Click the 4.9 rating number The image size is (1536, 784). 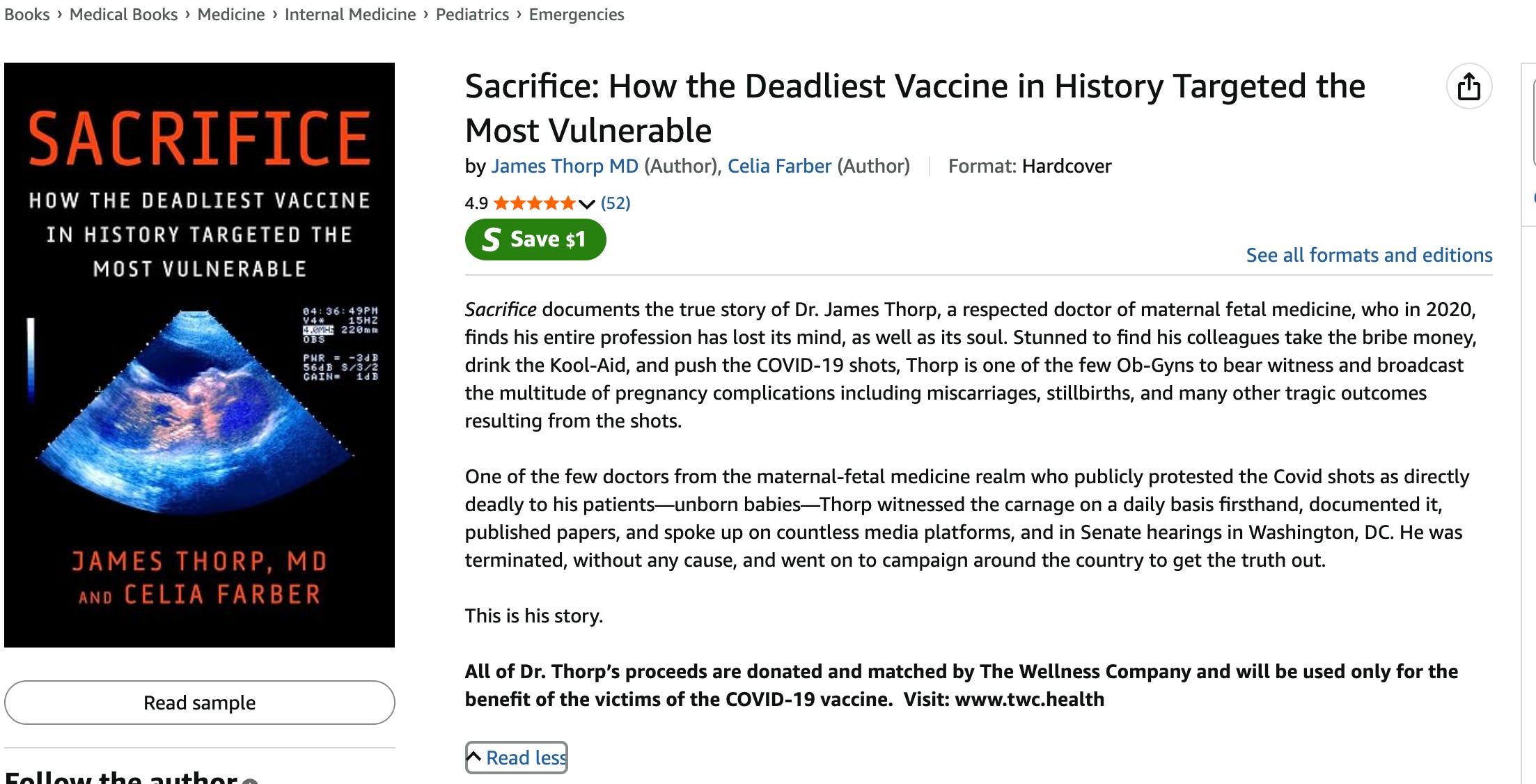476,203
